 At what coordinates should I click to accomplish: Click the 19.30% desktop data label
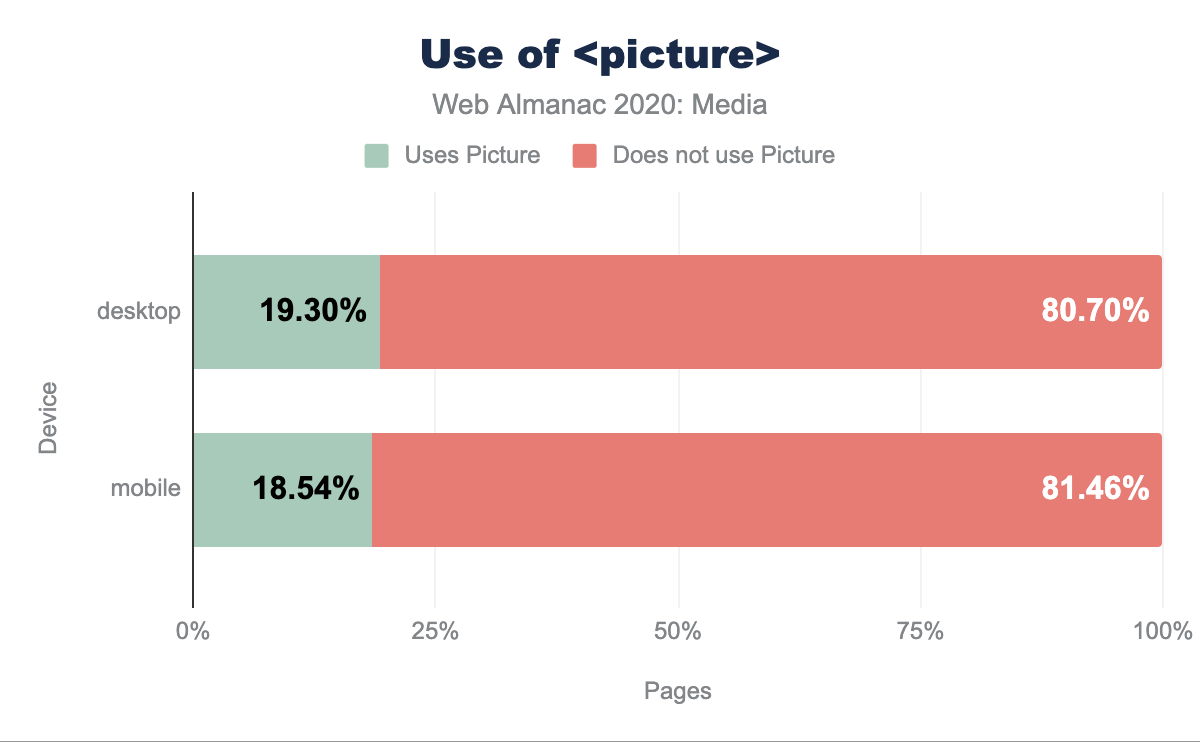[x=313, y=311]
